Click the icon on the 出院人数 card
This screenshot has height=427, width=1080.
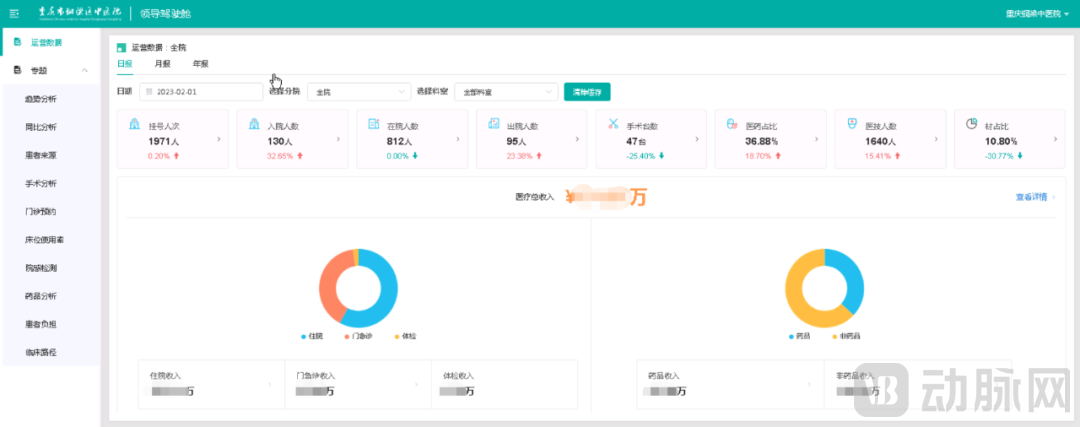494,124
